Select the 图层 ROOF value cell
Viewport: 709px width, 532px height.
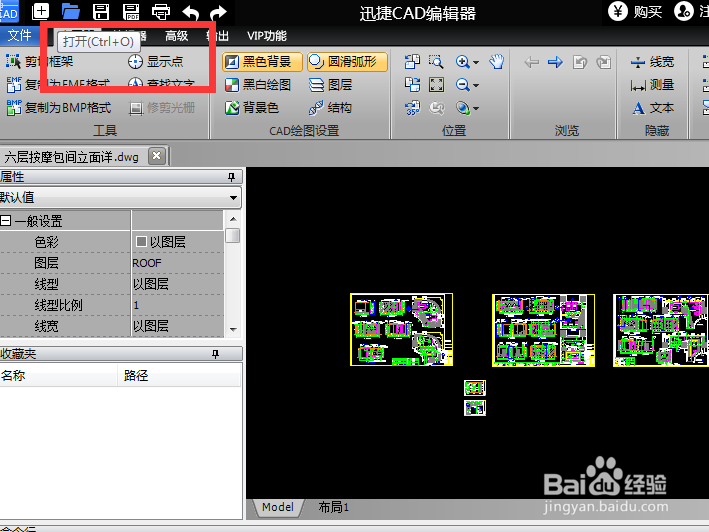178,263
